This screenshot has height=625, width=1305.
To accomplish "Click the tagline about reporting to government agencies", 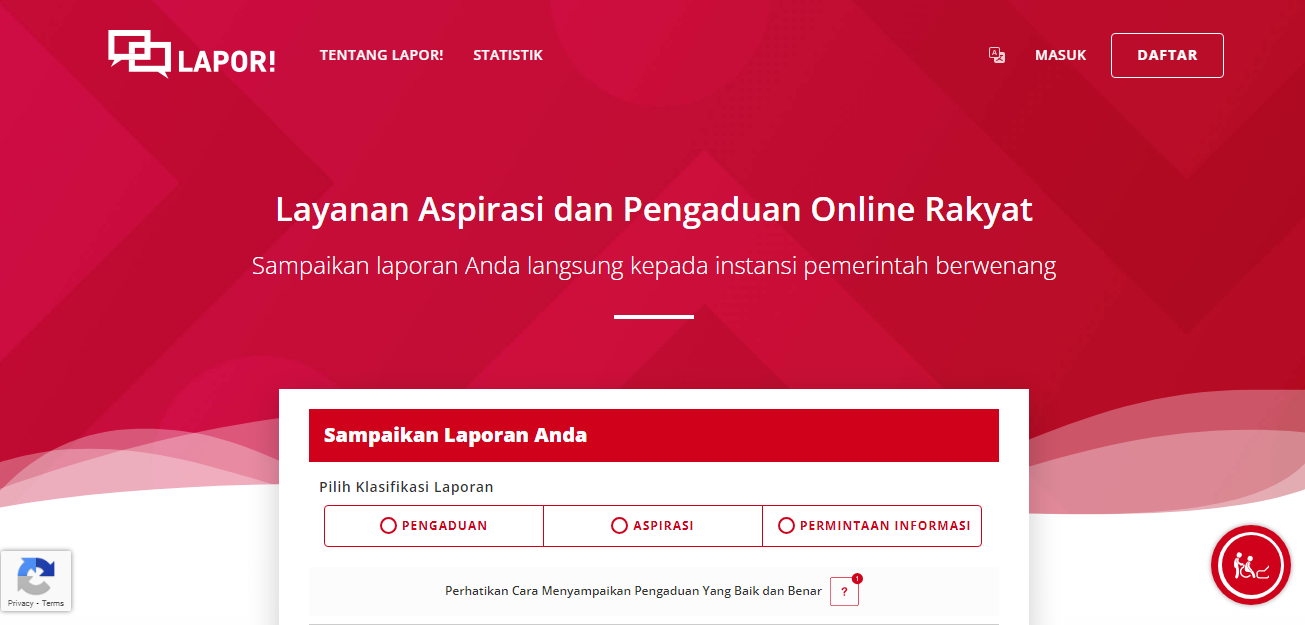I will 652,265.
